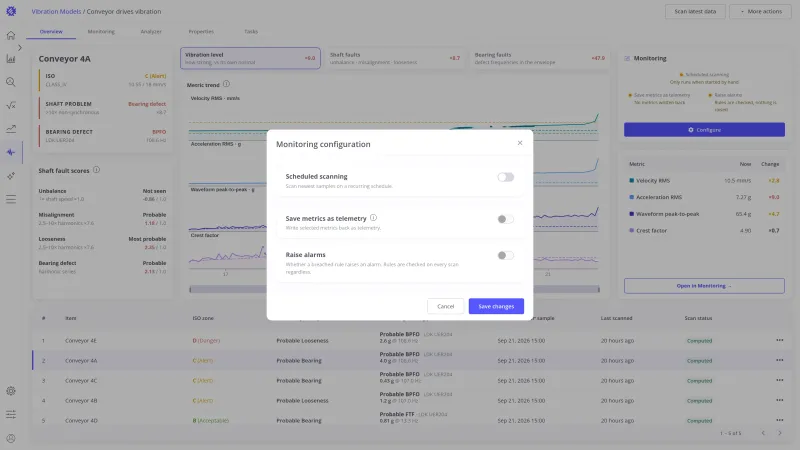The image size is (800, 450).
Task: Click info icon beside Save metrics as telemetry
Action: (373, 218)
